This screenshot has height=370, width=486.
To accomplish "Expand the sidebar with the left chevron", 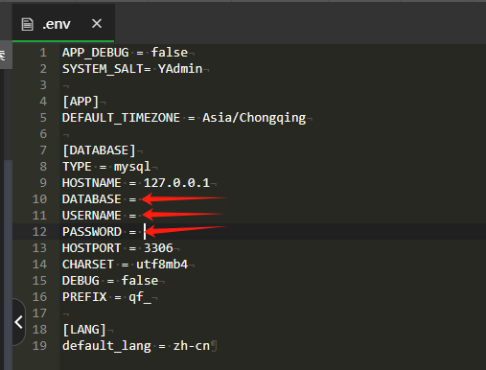I will click(19, 322).
